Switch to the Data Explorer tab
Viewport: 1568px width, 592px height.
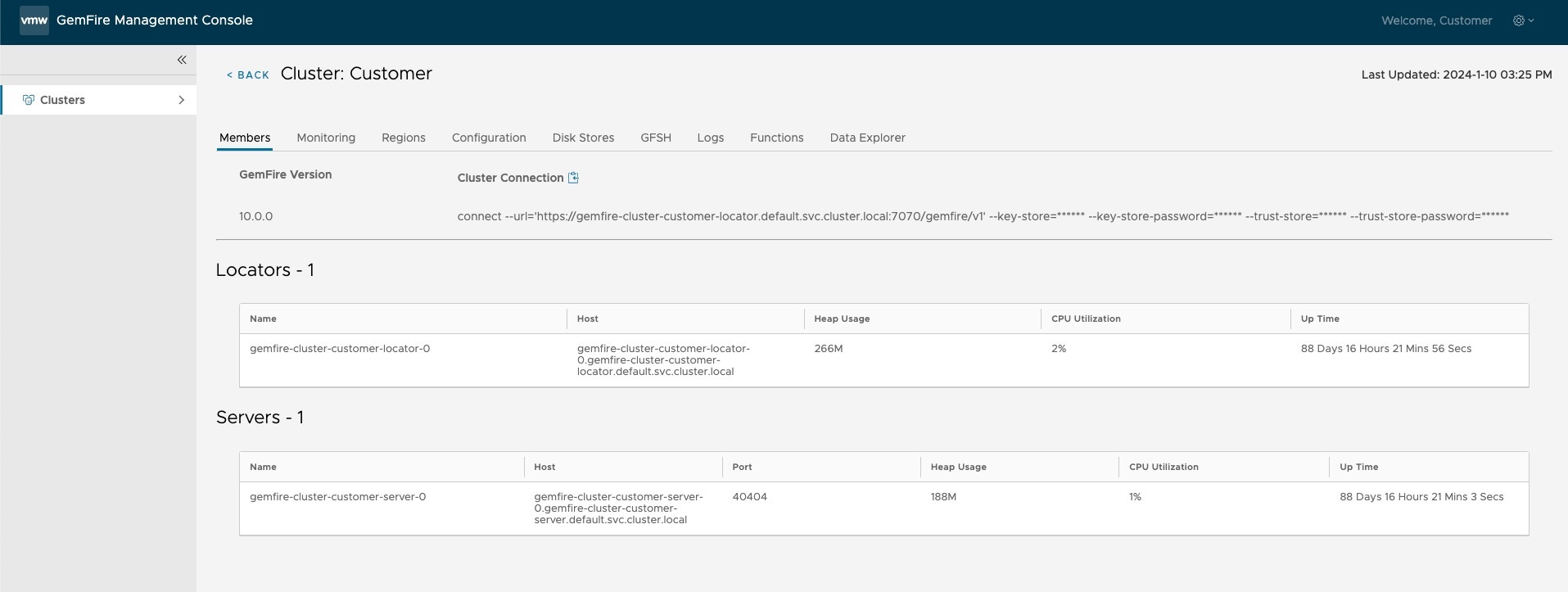[868, 138]
